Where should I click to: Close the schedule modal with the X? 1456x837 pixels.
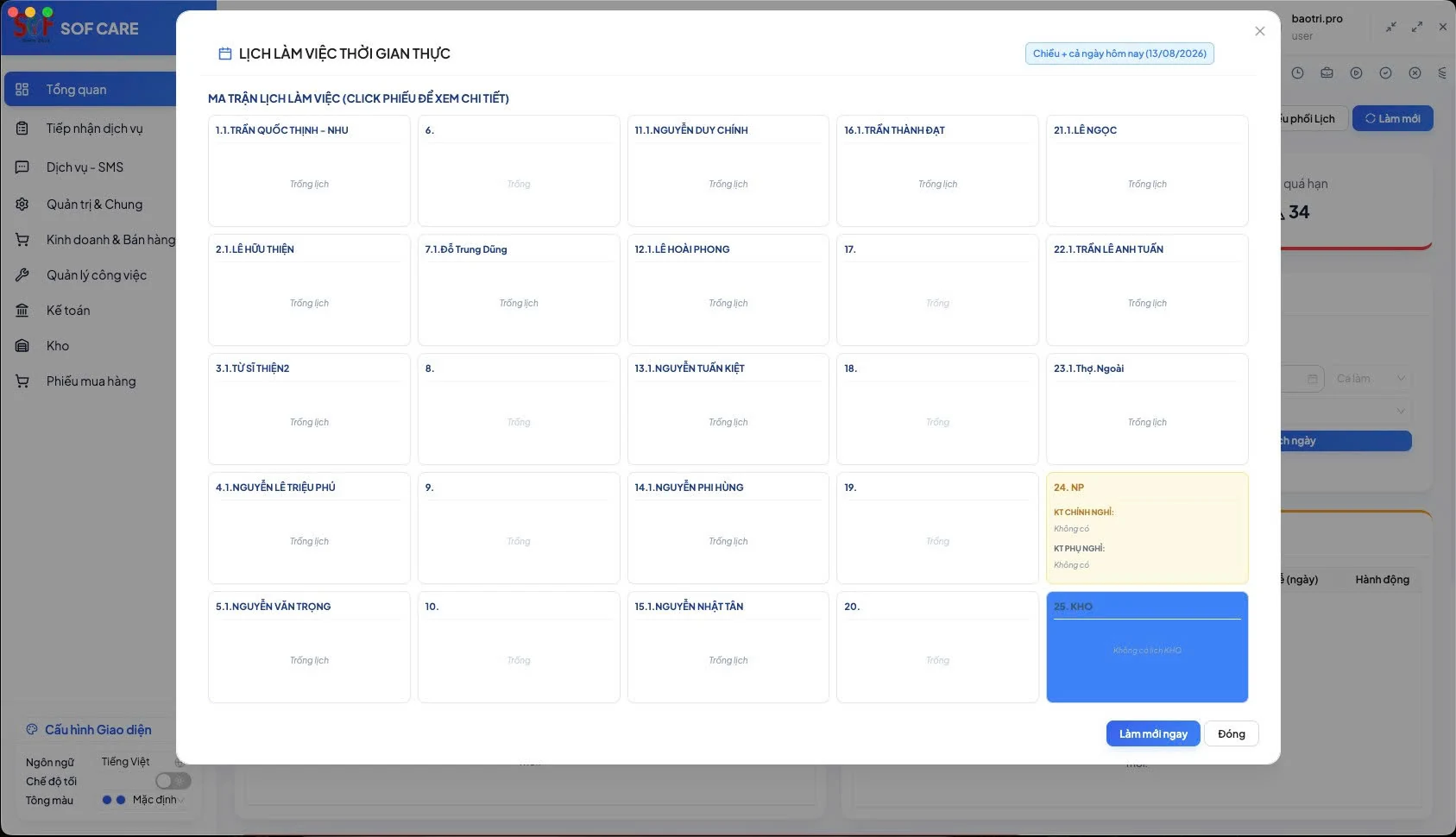pyautogui.click(x=1260, y=31)
